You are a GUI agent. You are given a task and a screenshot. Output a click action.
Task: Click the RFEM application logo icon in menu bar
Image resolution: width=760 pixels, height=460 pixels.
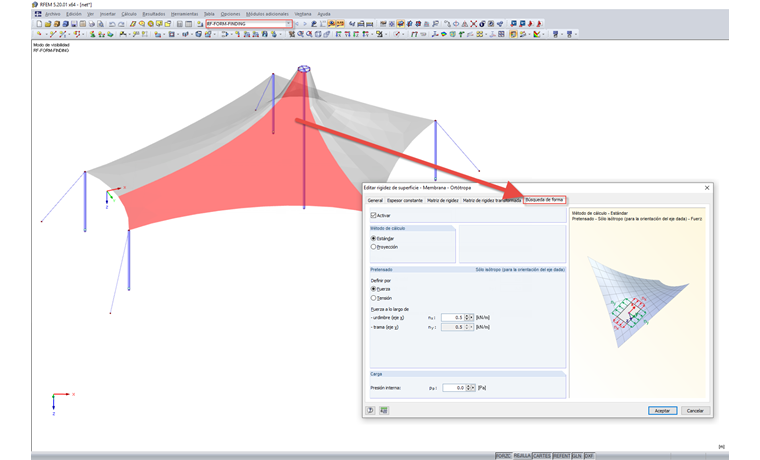tap(38, 14)
